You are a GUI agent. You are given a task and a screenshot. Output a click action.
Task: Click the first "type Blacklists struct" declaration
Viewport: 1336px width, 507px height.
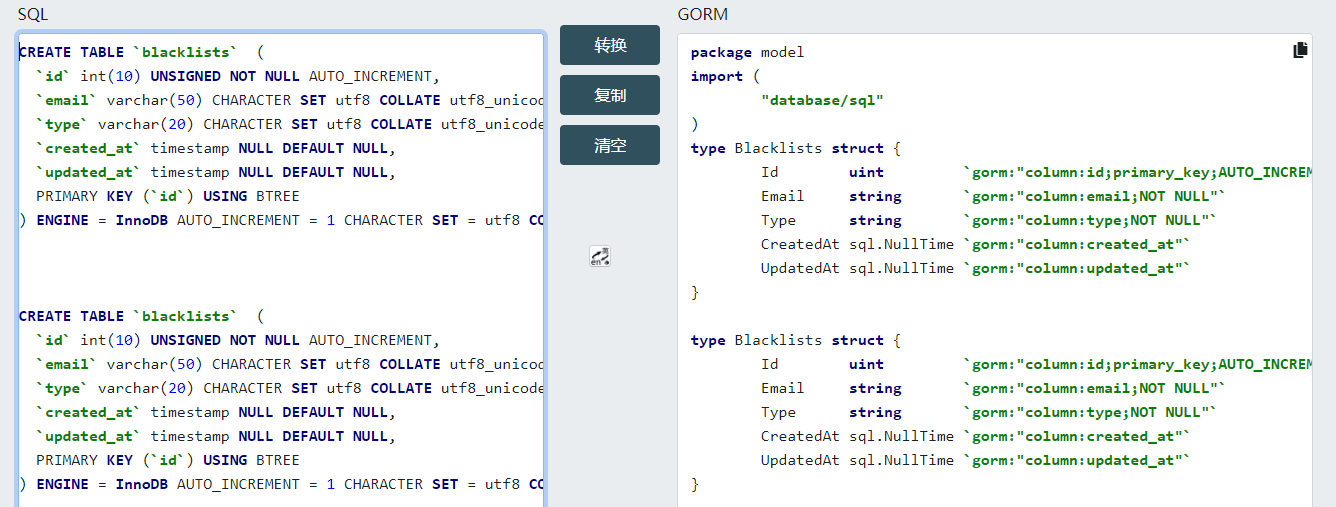pyautogui.click(x=795, y=148)
